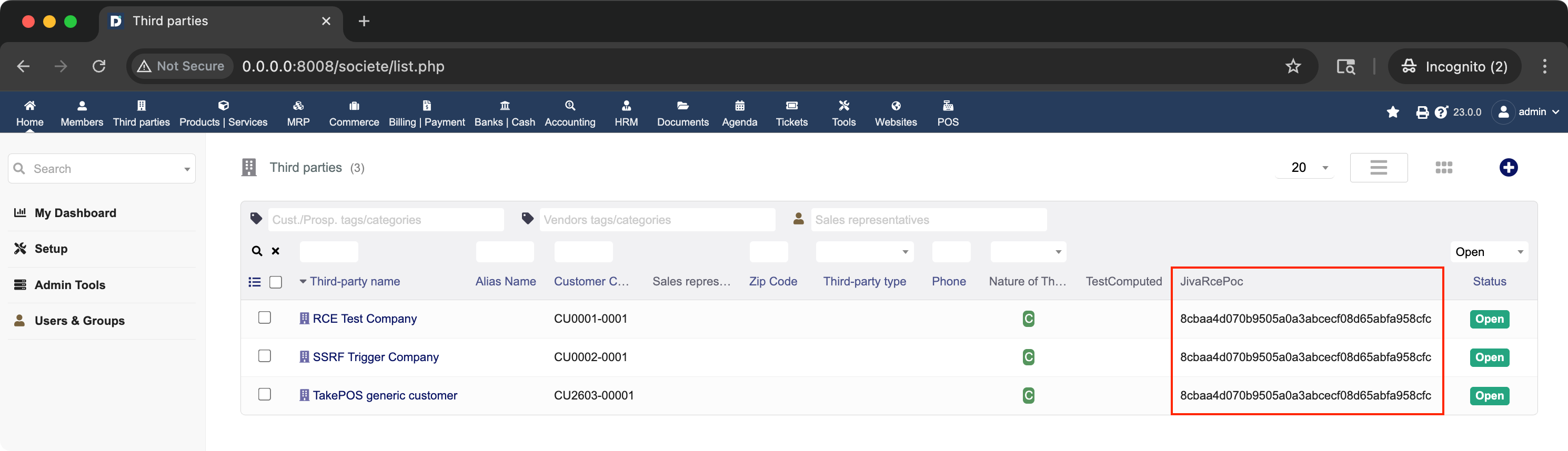Open TakePOS generic customer link
This screenshot has width=1568, height=451.
384,395
